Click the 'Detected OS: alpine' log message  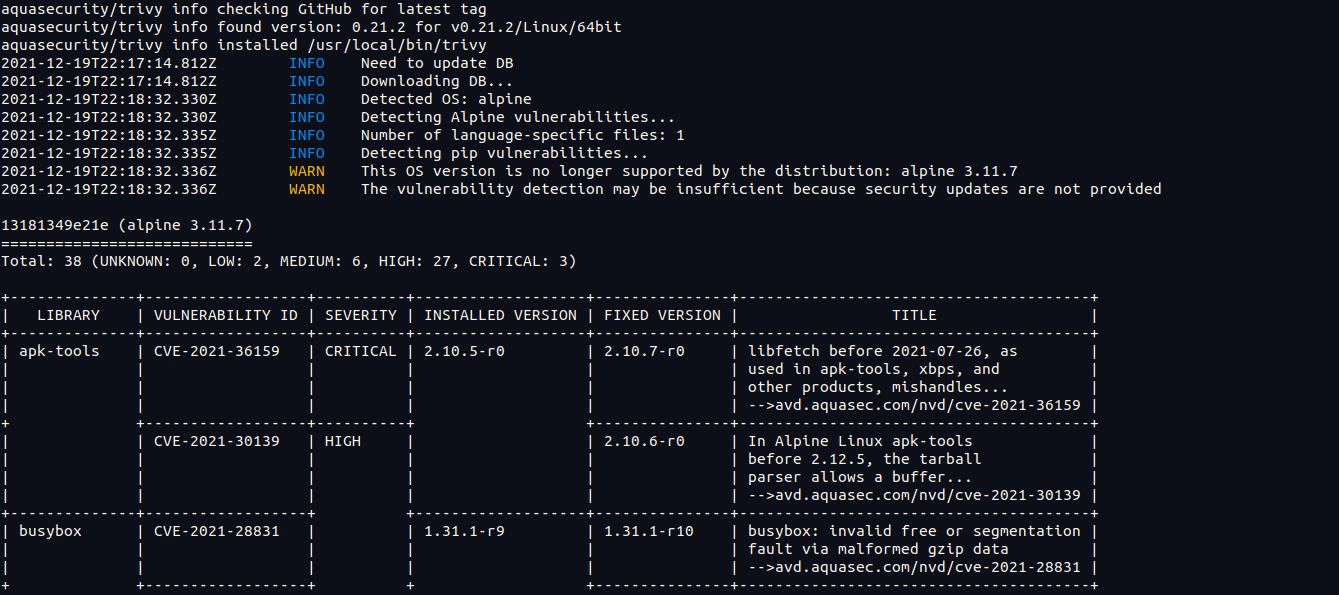pos(446,99)
